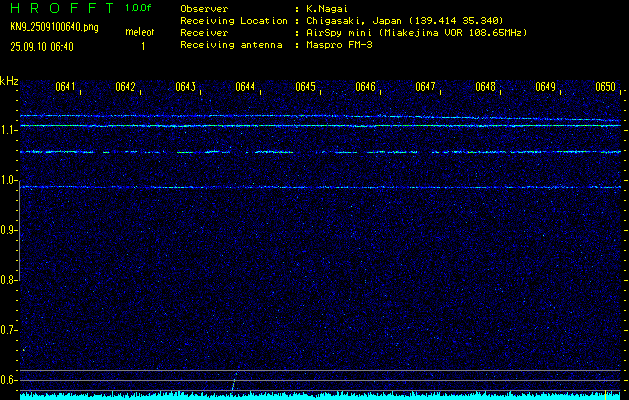Click the Receiving Location label
This screenshot has width=629, height=400.
(x=234, y=20)
